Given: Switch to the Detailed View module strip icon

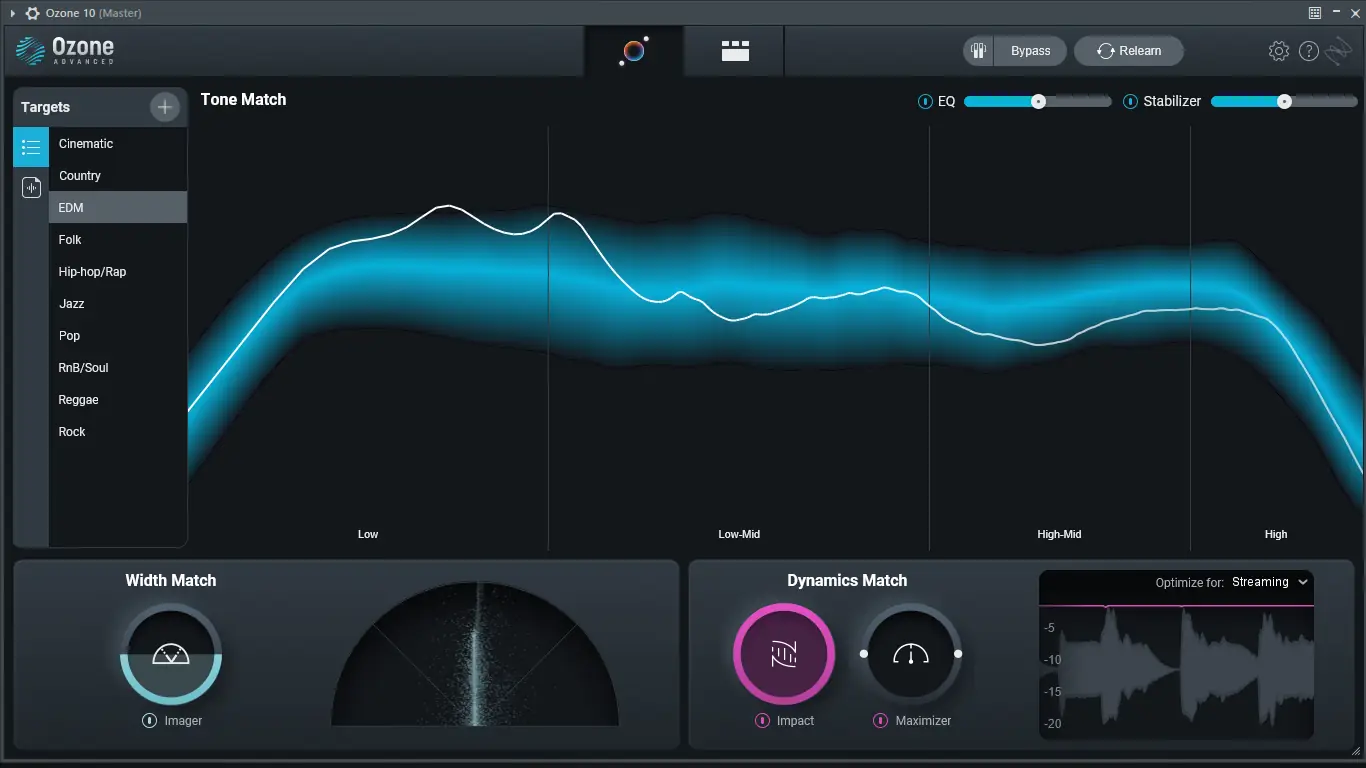Looking at the screenshot, I should (x=733, y=51).
